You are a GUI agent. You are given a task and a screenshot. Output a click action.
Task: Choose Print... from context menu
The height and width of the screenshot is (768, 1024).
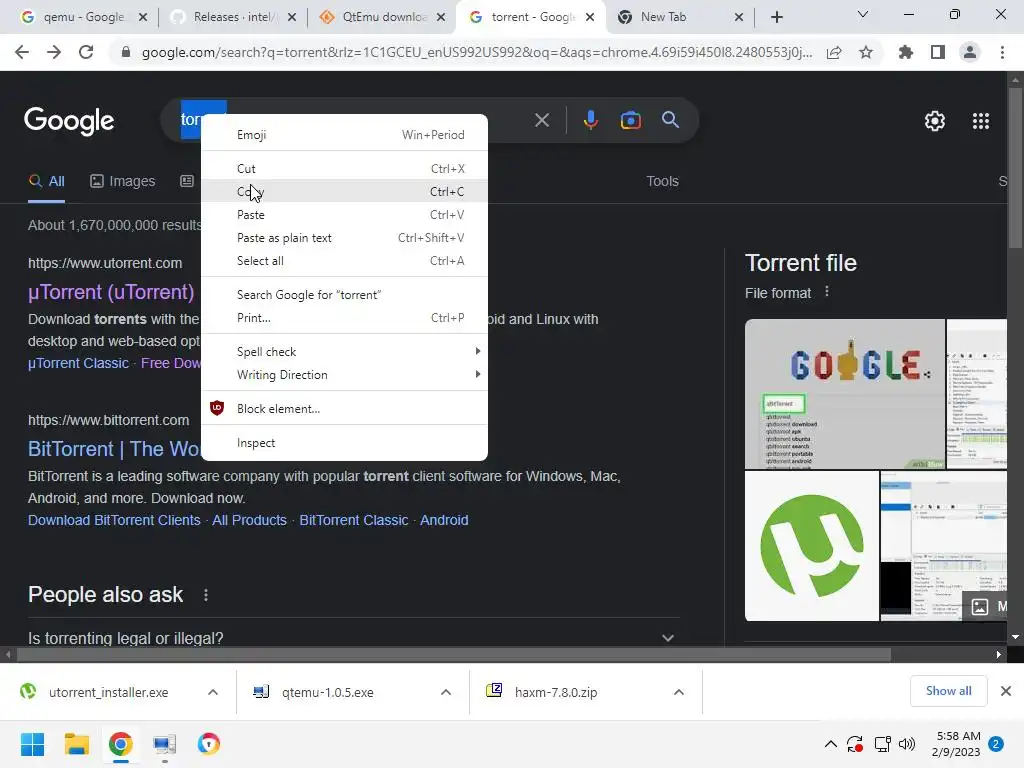coord(345,318)
